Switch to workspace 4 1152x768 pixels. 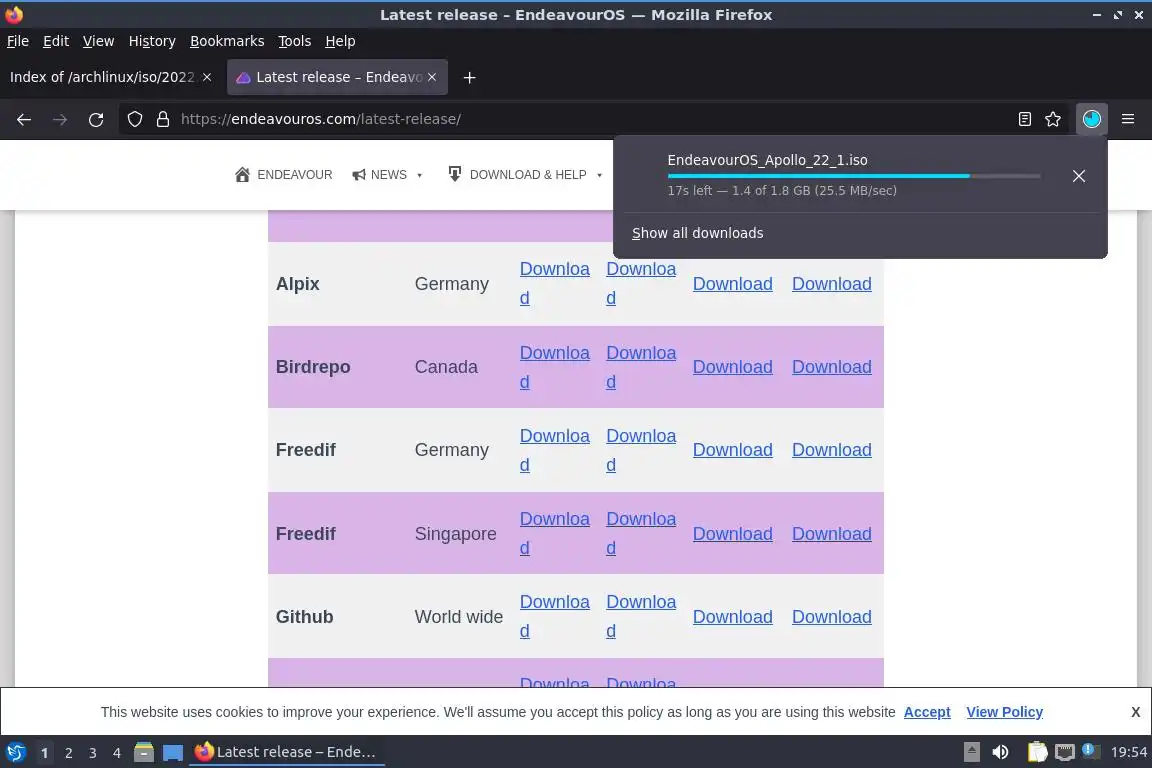116,753
